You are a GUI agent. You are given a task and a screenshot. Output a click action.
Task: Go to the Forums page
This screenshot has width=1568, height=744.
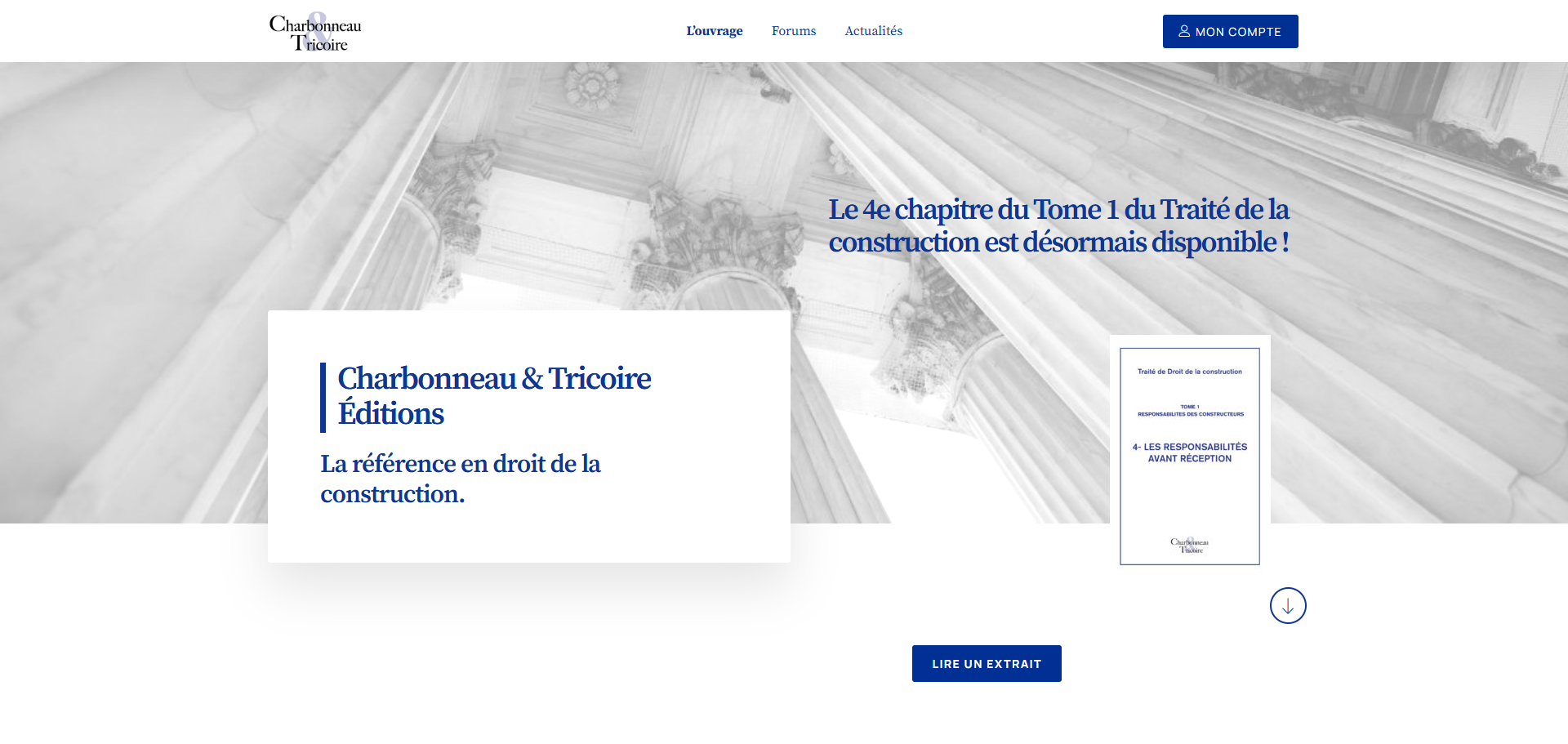(794, 31)
